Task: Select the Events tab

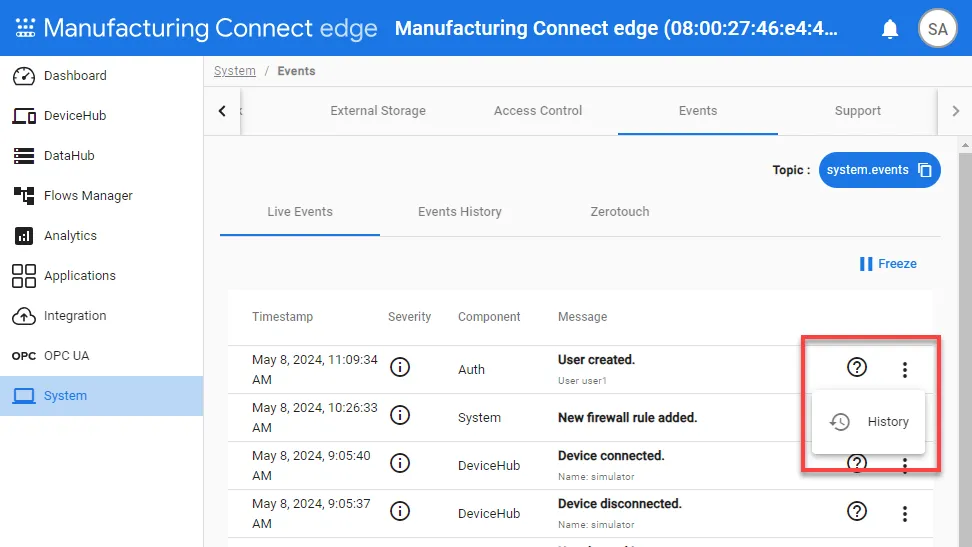Action: click(x=698, y=110)
